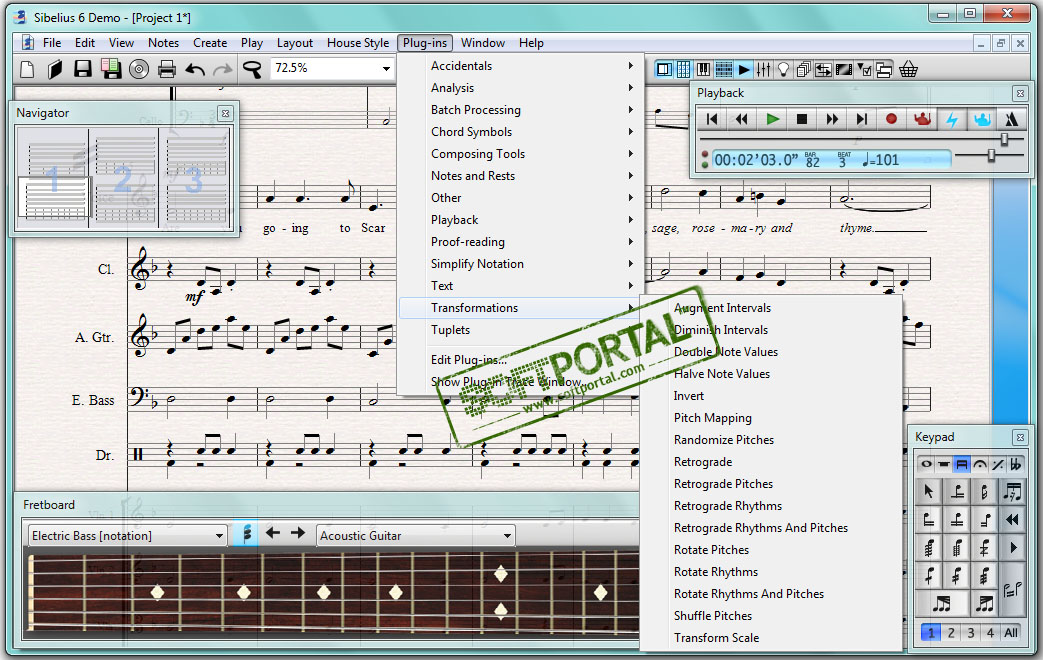Click the shopping basket toolbar icon
The height and width of the screenshot is (660, 1043).
click(x=908, y=69)
